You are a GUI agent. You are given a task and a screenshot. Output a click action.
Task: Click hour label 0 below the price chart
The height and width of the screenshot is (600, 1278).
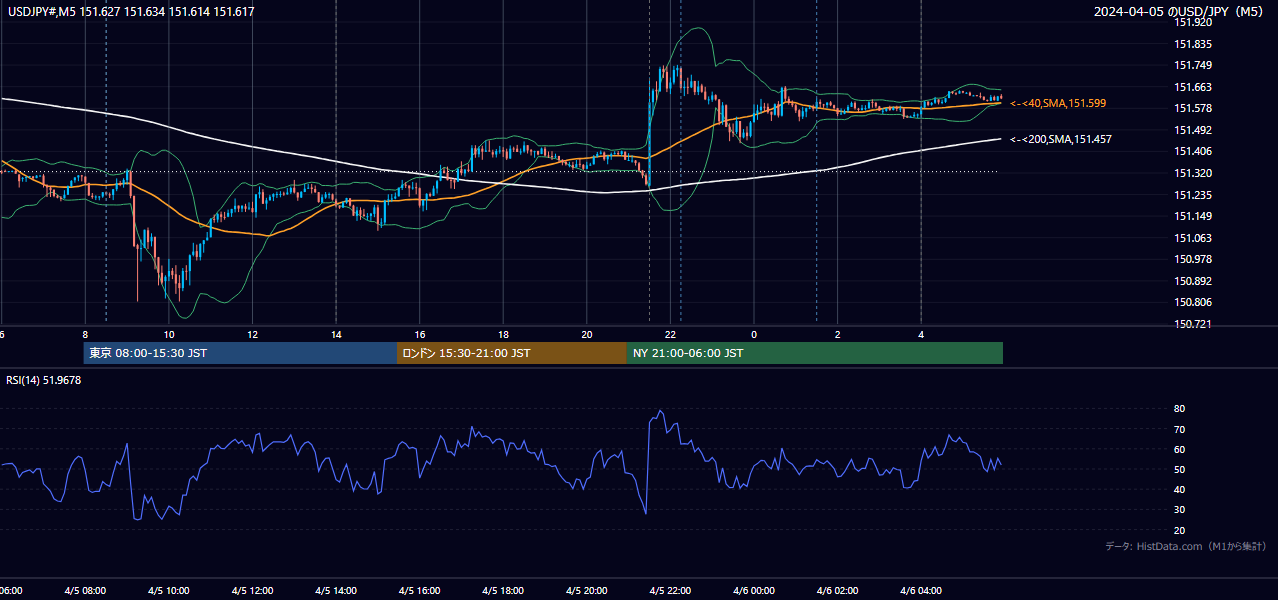(x=754, y=334)
